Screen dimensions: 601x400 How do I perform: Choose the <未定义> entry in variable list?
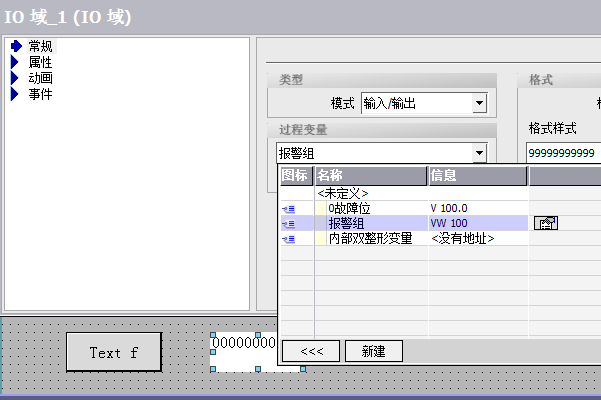[x=342, y=193]
